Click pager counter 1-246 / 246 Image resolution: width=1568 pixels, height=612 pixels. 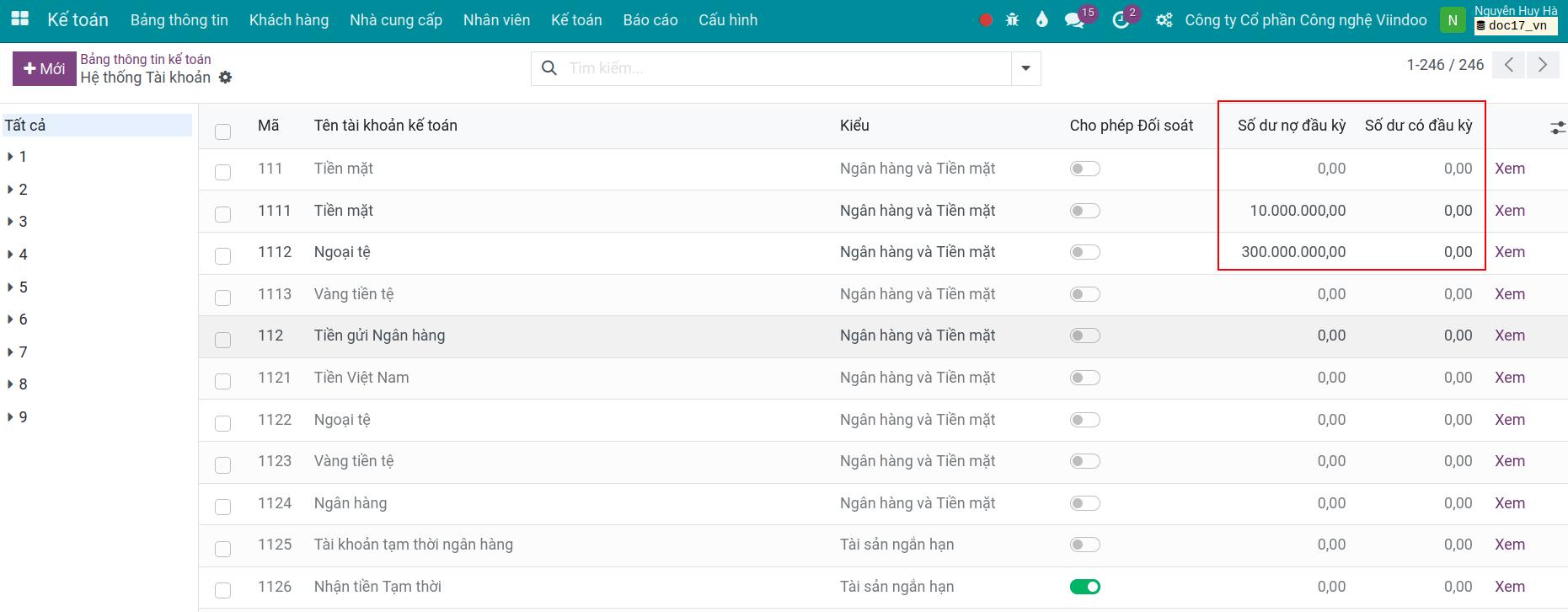coord(1445,65)
